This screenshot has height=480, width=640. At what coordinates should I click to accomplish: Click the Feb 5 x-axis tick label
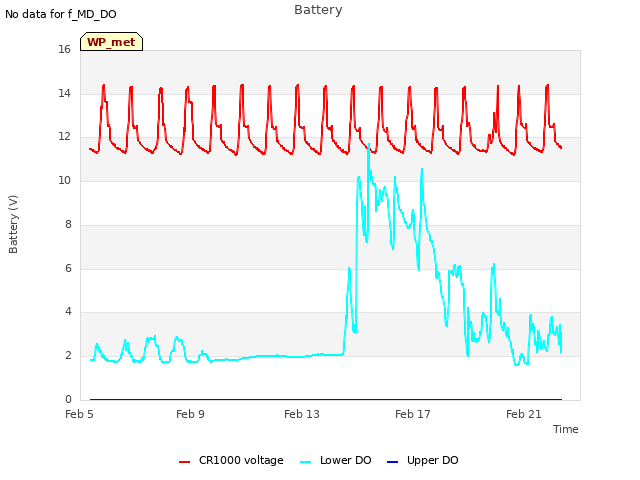pyautogui.click(x=79, y=414)
